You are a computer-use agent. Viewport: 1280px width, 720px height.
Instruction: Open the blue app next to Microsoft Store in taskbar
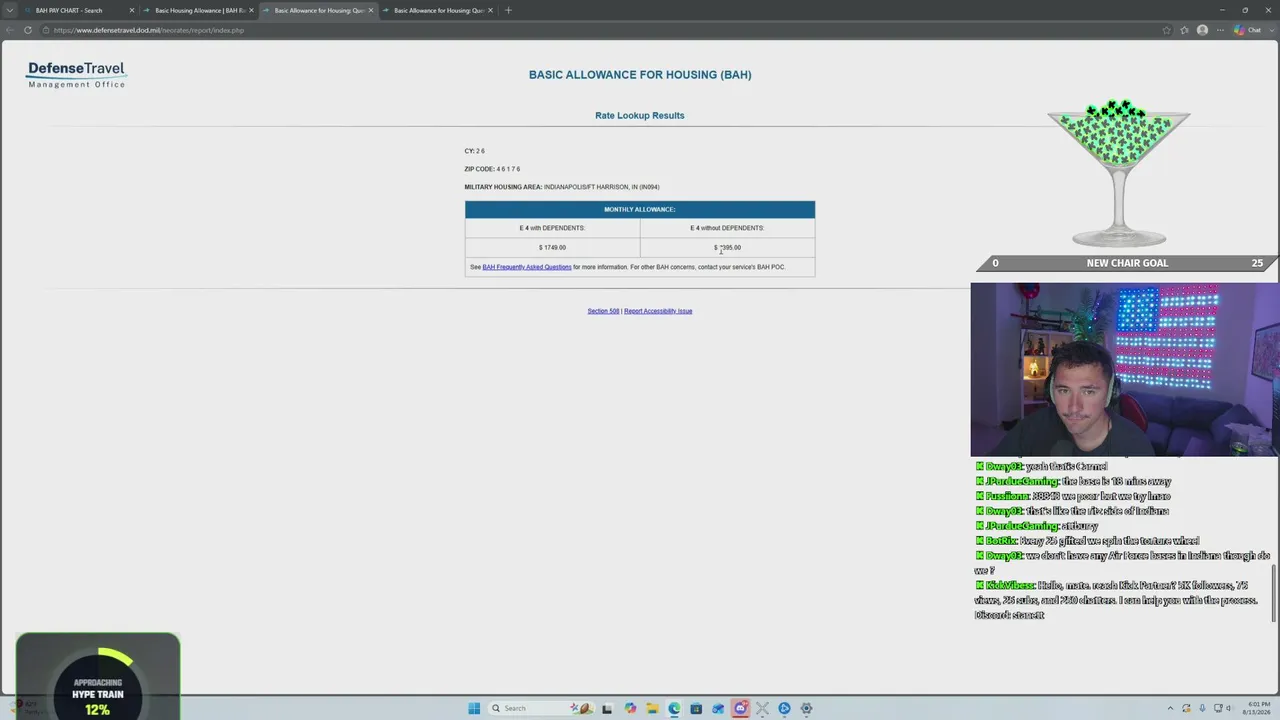(718, 708)
